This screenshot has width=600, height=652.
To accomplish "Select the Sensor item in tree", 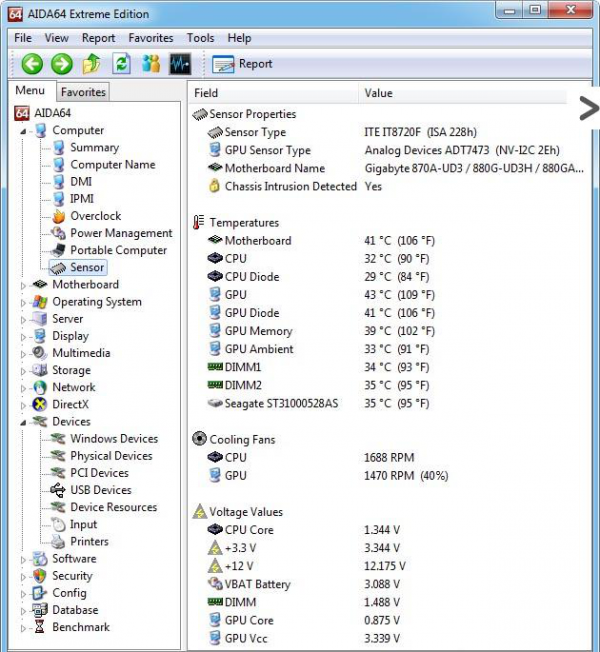I will 87,268.
